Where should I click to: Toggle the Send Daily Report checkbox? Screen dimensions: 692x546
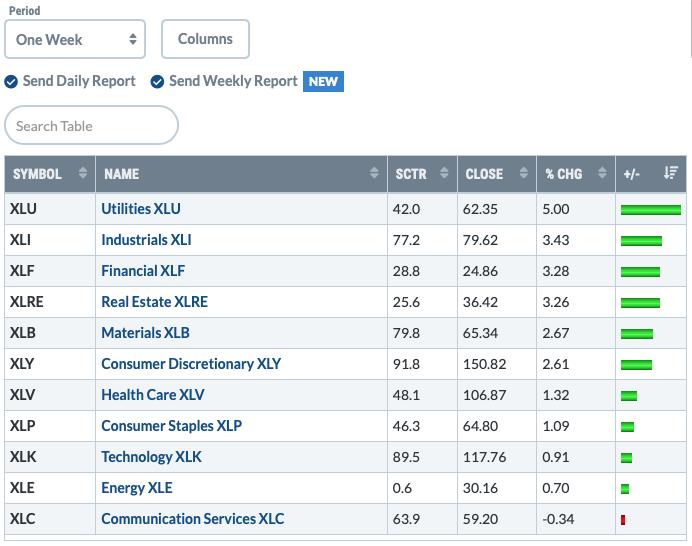click(11, 82)
